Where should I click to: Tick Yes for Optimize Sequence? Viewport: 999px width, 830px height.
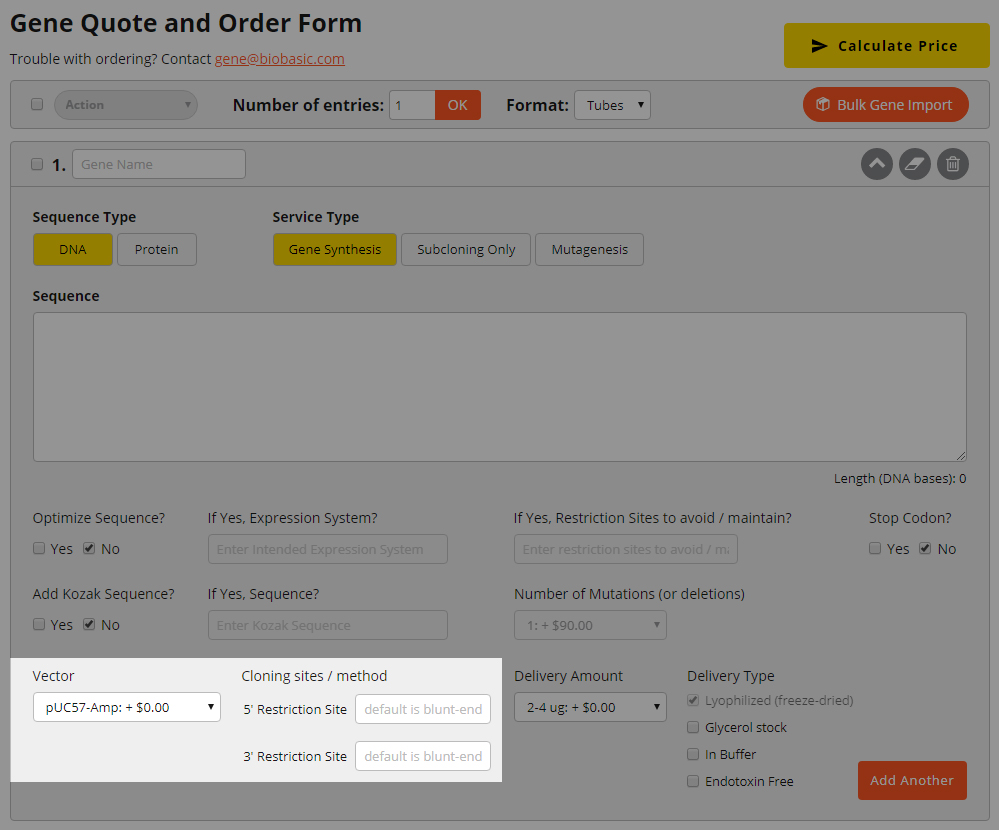39,548
